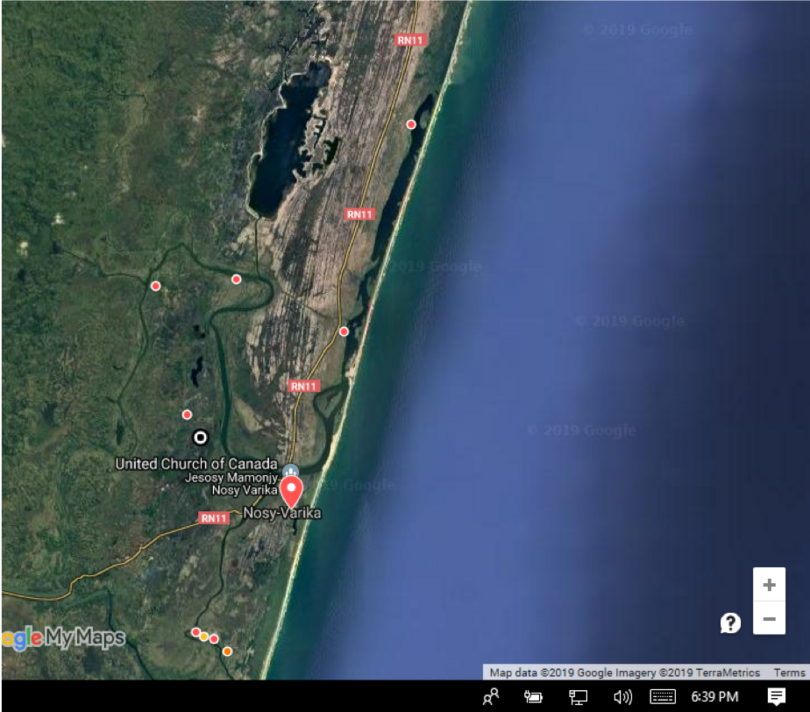Open the volume speaker tray icon

click(x=622, y=697)
